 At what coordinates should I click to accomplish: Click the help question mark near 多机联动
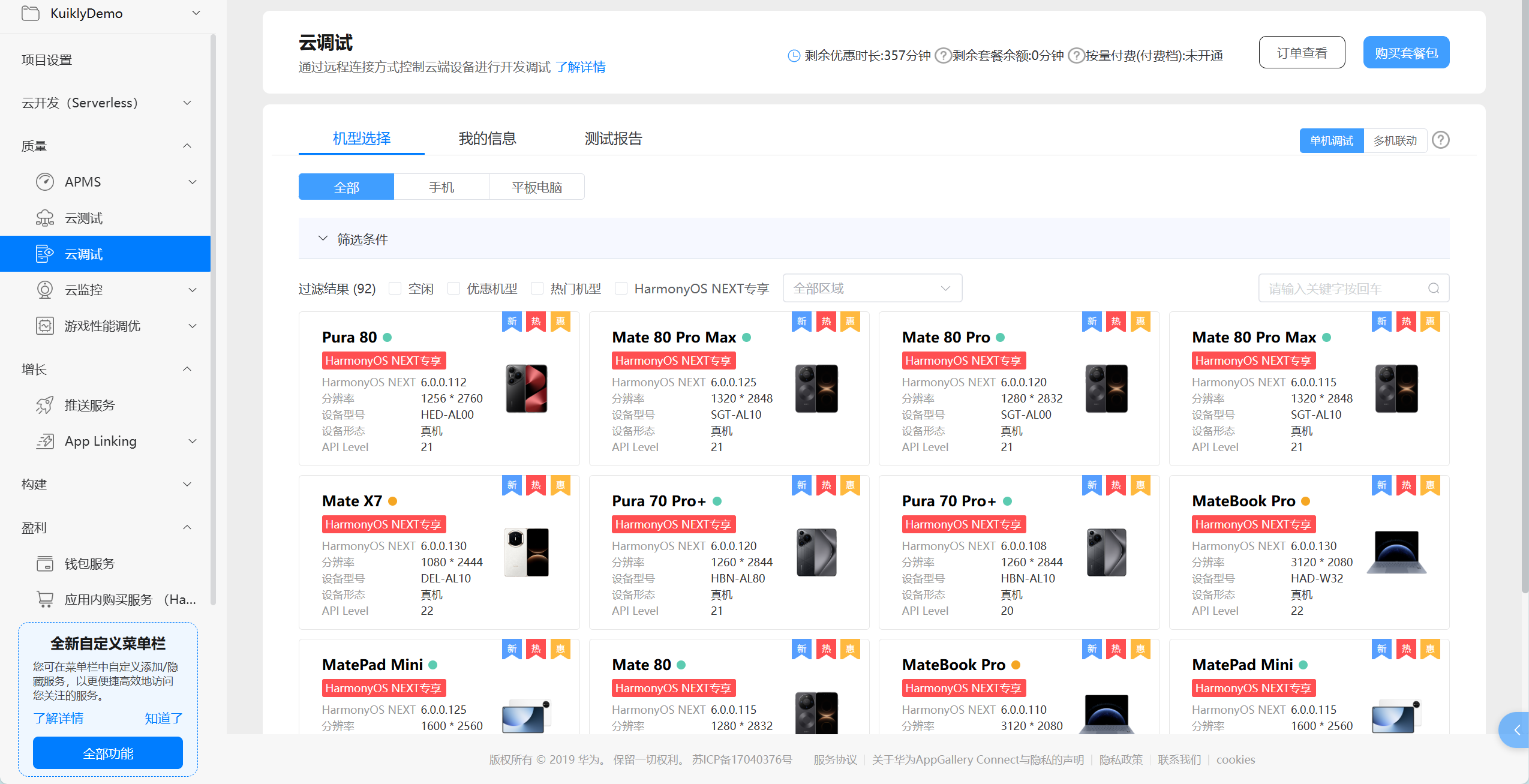point(1441,140)
